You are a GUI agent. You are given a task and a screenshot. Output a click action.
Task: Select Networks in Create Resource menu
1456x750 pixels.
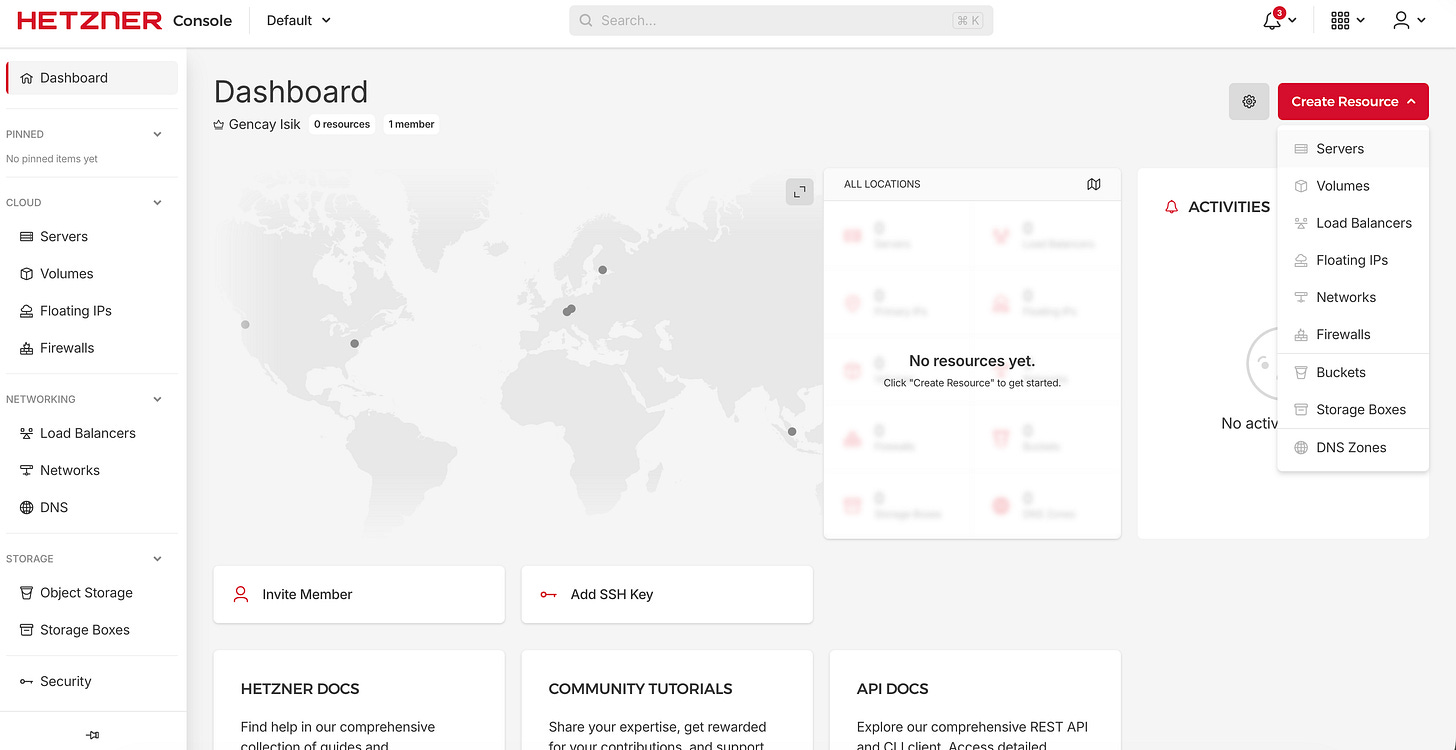(x=1353, y=297)
